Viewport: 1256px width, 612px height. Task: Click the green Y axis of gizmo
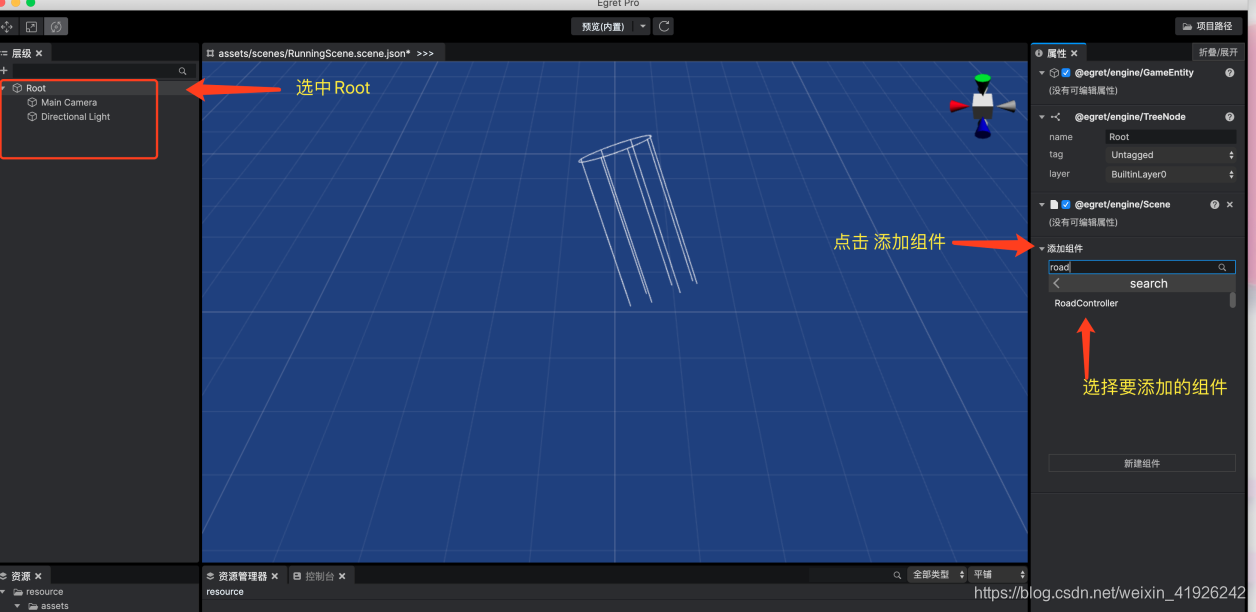983,80
